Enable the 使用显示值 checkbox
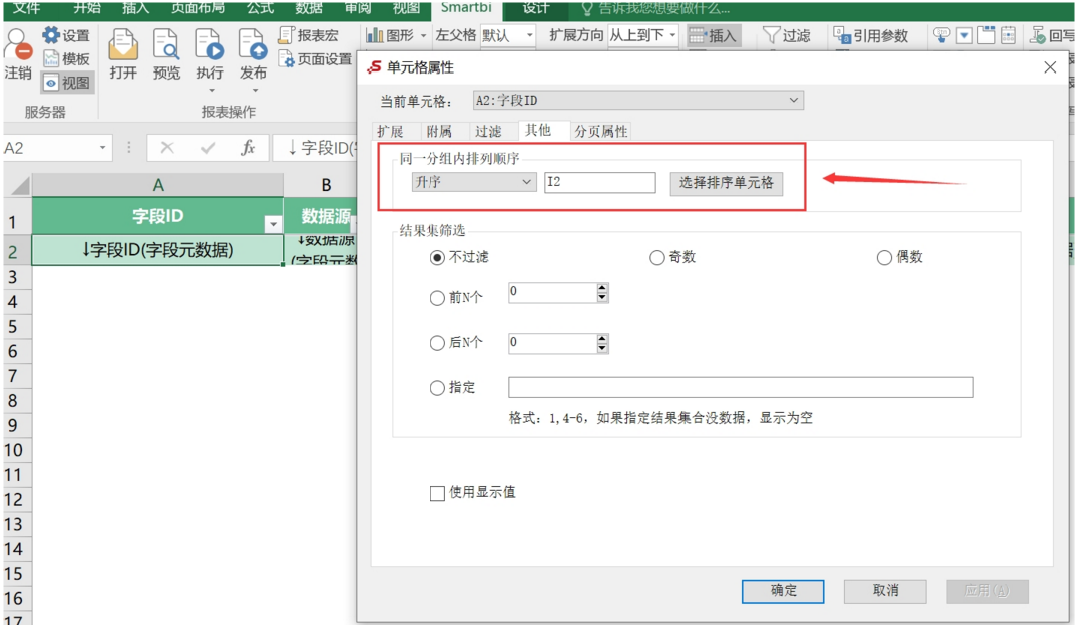Screen dimensions: 1076x625 (437, 493)
